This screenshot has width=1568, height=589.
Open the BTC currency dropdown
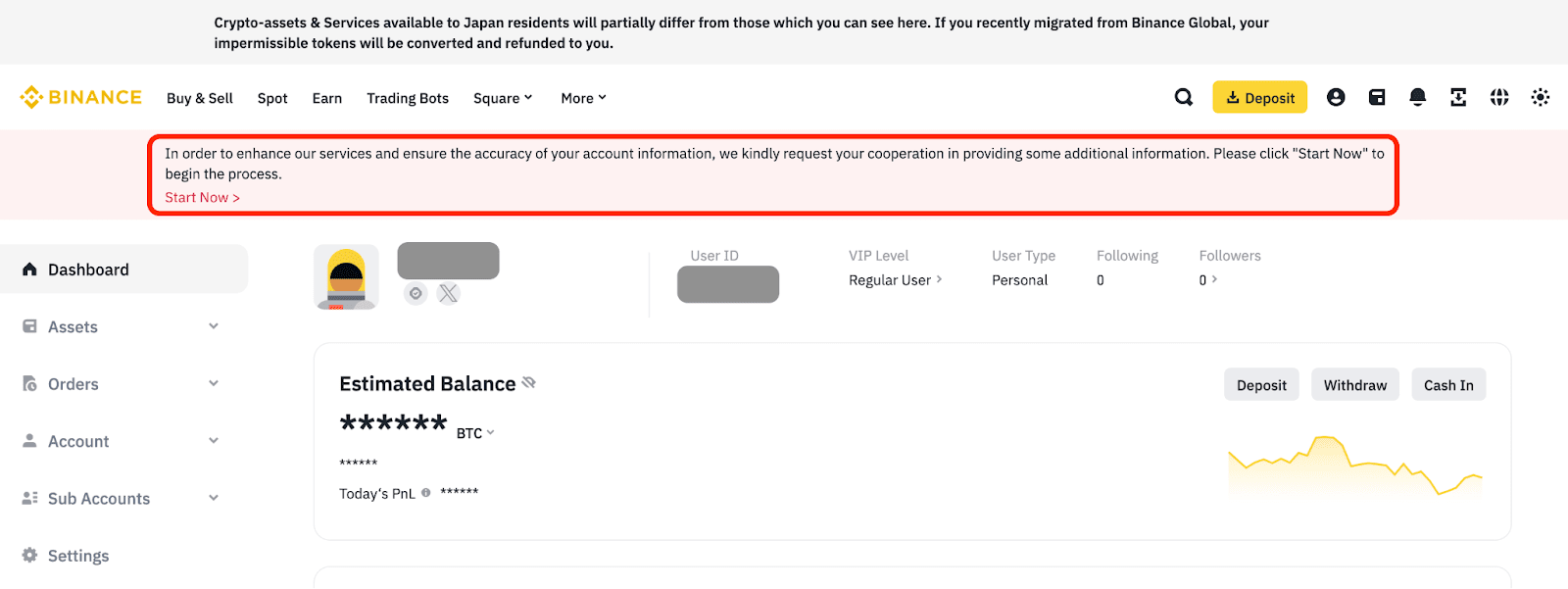tap(475, 431)
